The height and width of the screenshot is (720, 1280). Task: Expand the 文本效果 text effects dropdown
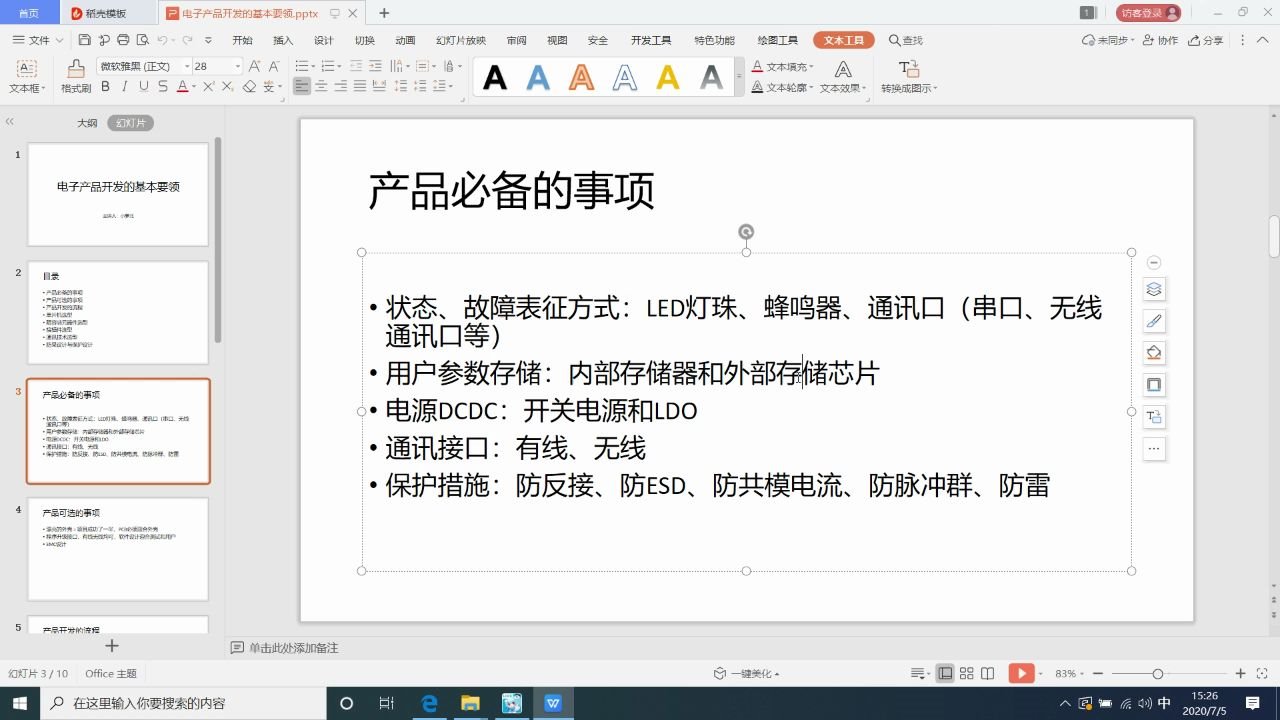click(x=866, y=88)
